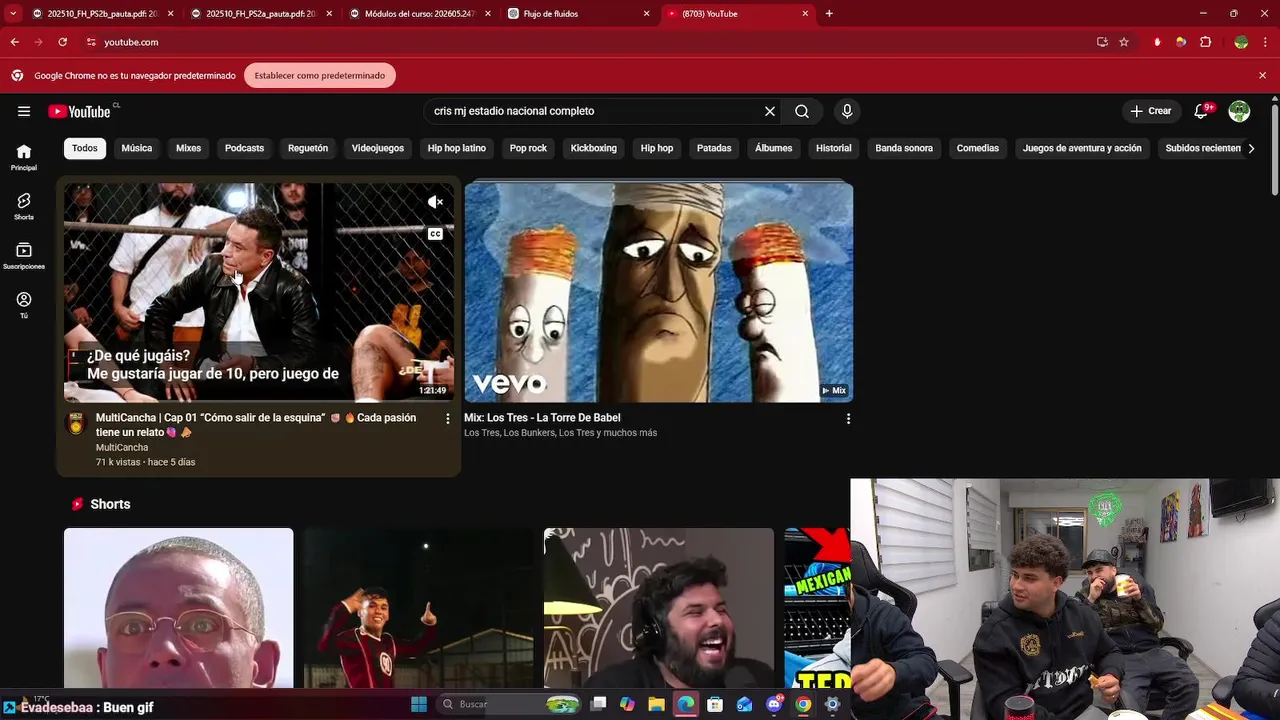Dismiss the default browser infobar

(x=1262, y=75)
